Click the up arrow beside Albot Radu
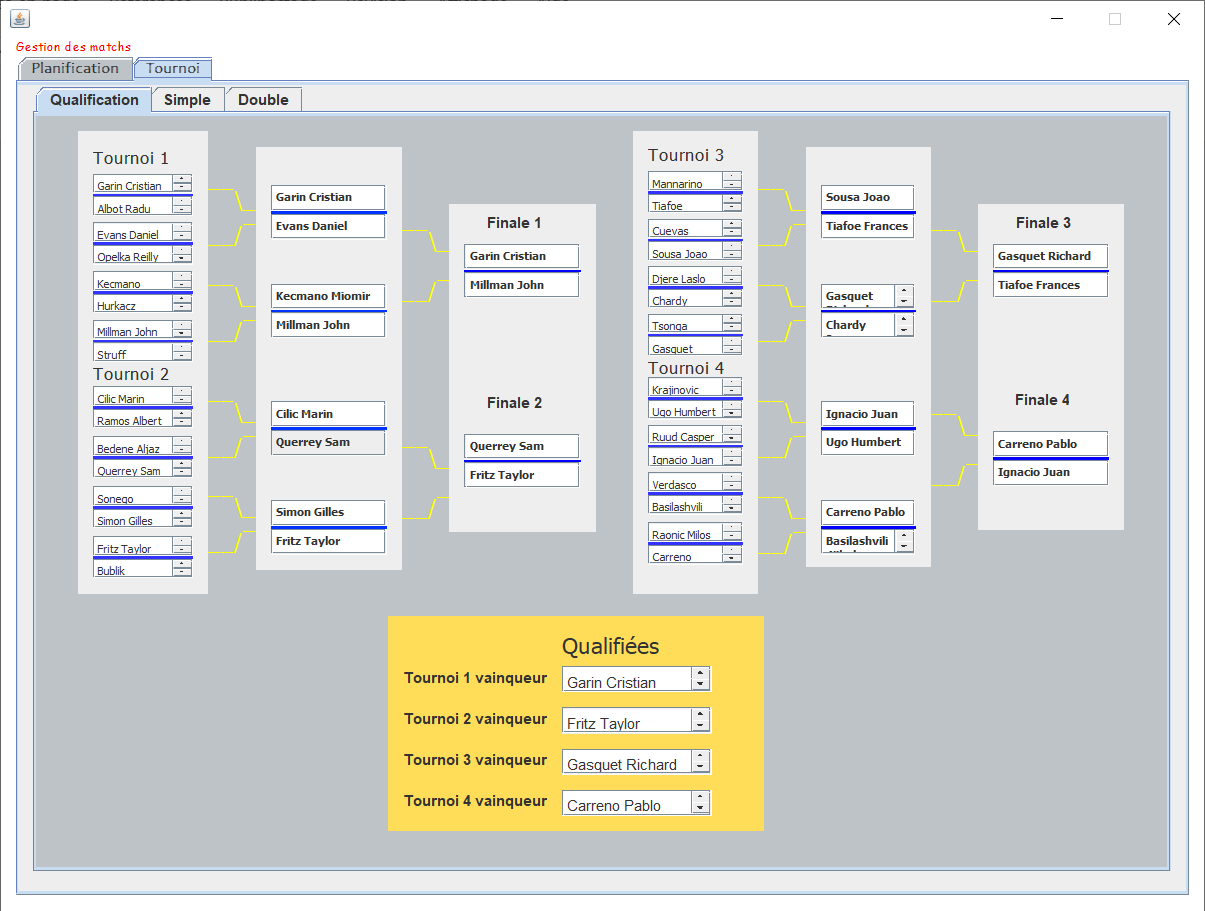This screenshot has width=1205, height=911. (x=181, y=201)
